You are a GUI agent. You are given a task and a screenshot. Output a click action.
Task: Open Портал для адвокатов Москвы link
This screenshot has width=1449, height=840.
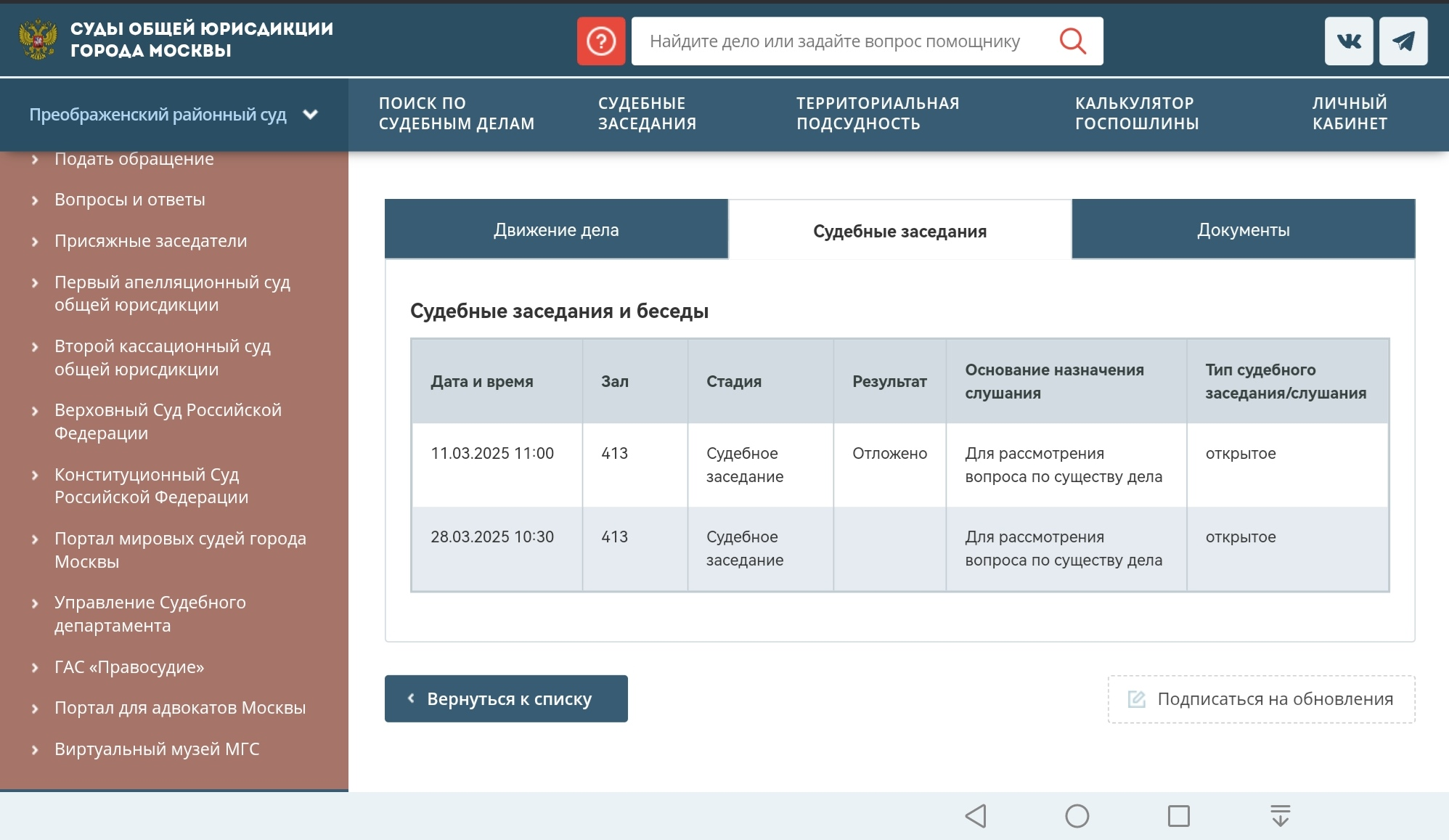[x=180, y=708]
